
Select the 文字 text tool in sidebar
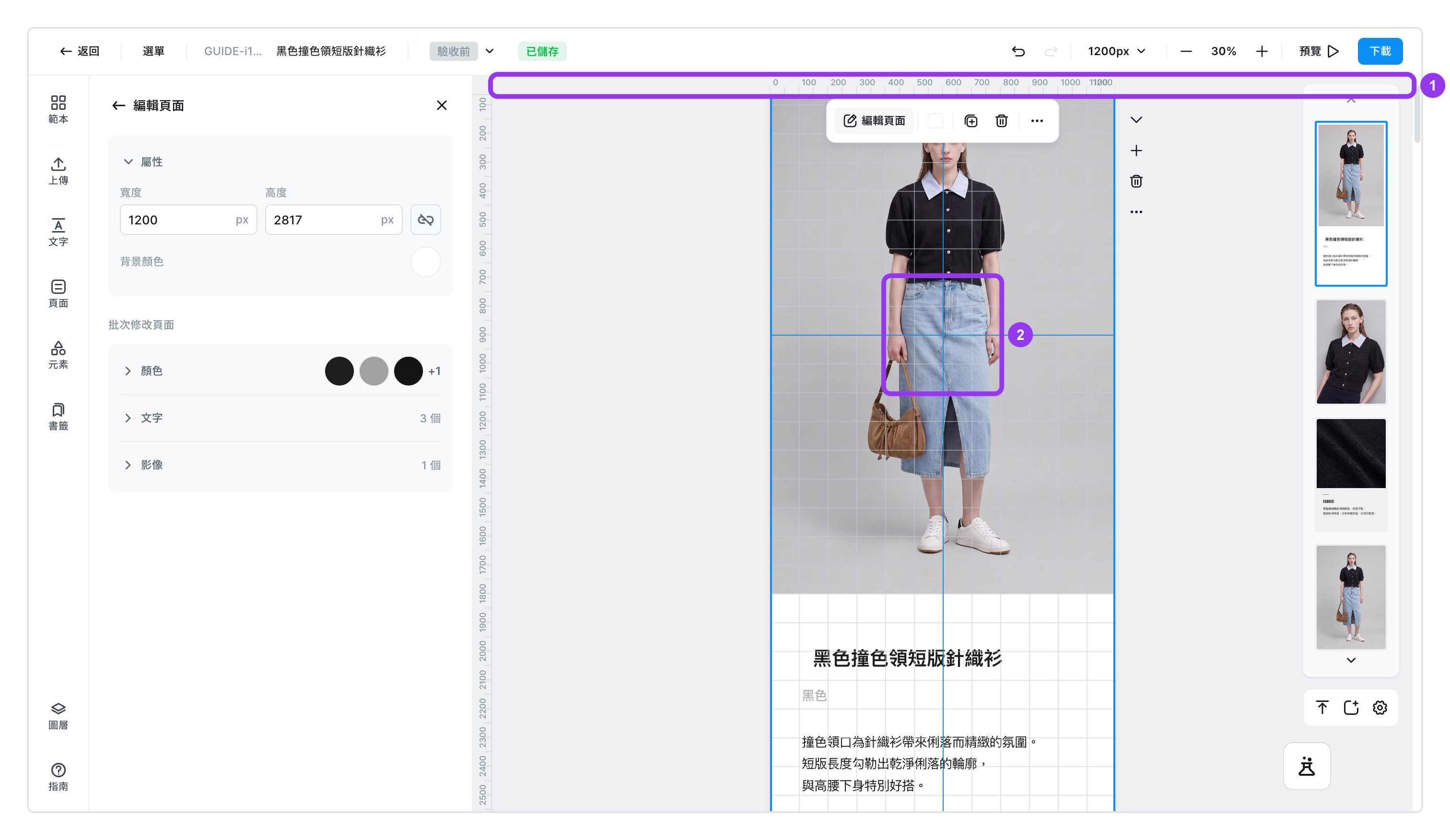click(58, 232)
